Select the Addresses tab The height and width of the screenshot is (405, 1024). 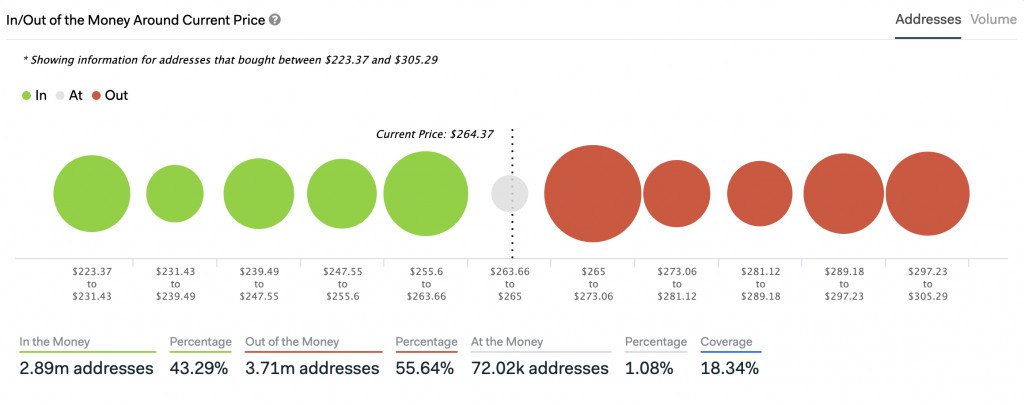927,19
